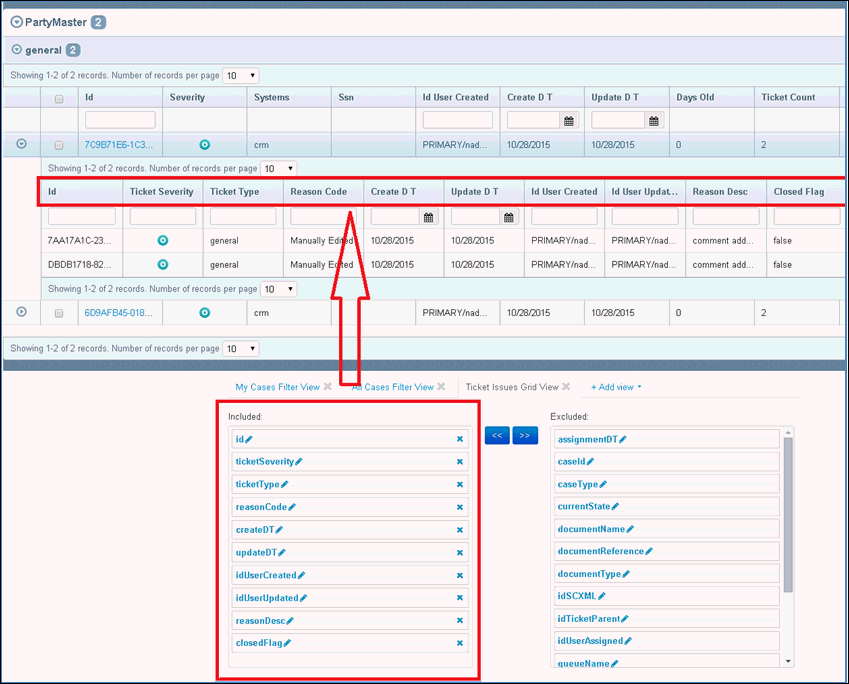Viewport: 849px width, 684px height.
Task: Remove ticketSeverity from the Included list
Action: point(460,462)
